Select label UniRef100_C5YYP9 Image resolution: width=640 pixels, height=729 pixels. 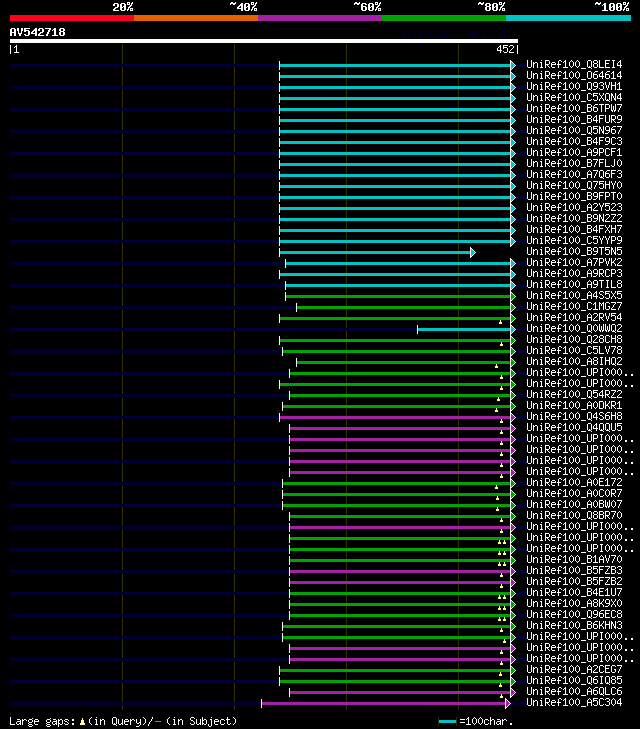click(574, 240)
